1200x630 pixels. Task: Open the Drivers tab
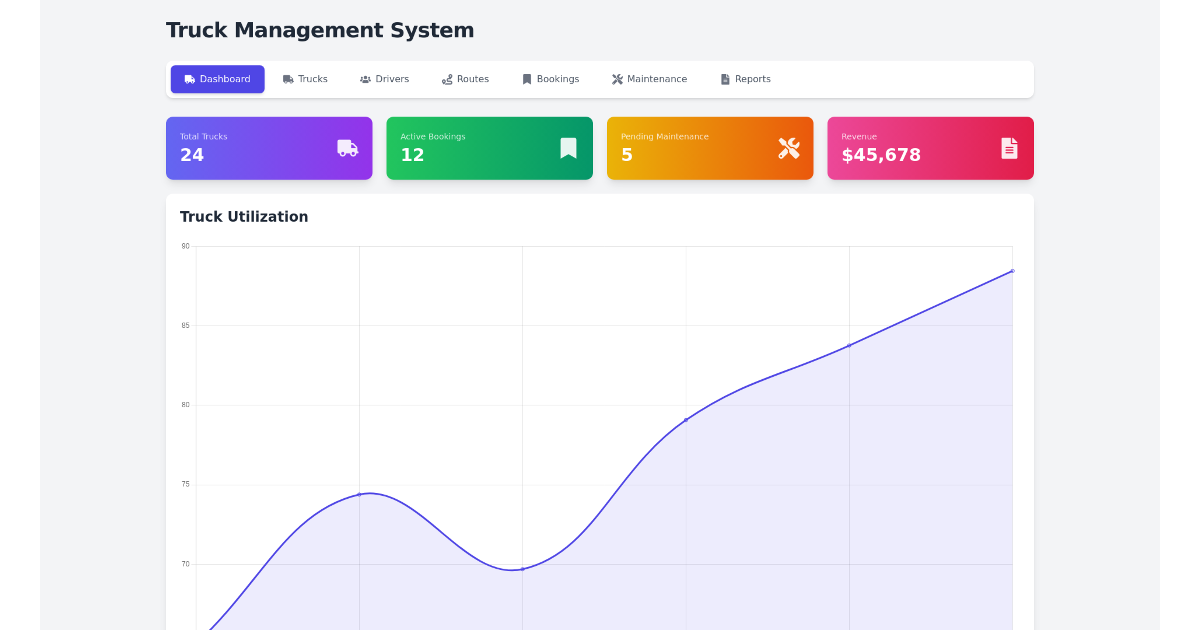pos(384,78)
